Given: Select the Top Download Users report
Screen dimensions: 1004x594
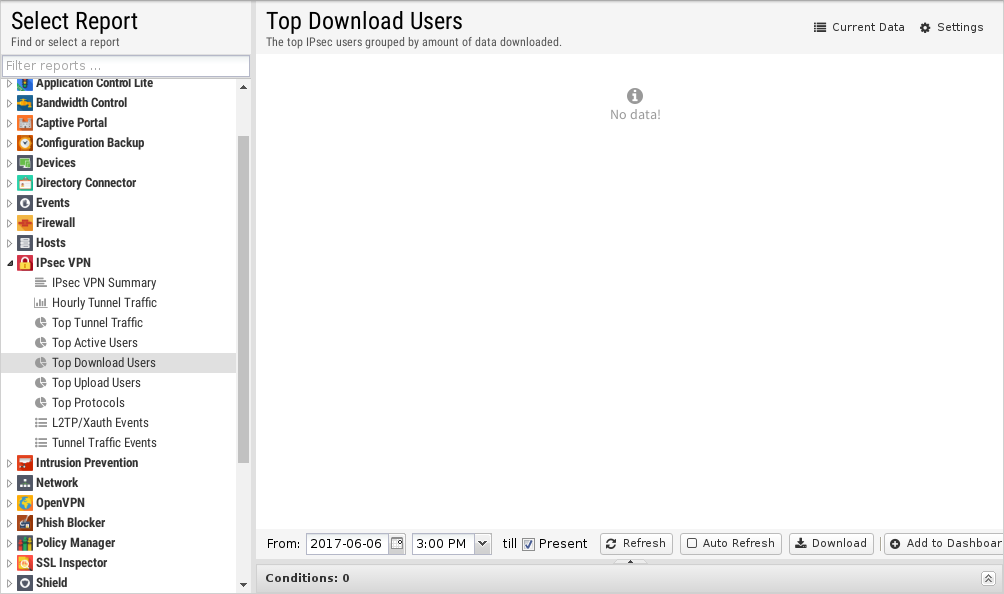Looking at the screenshot, I should coord(118,363).
